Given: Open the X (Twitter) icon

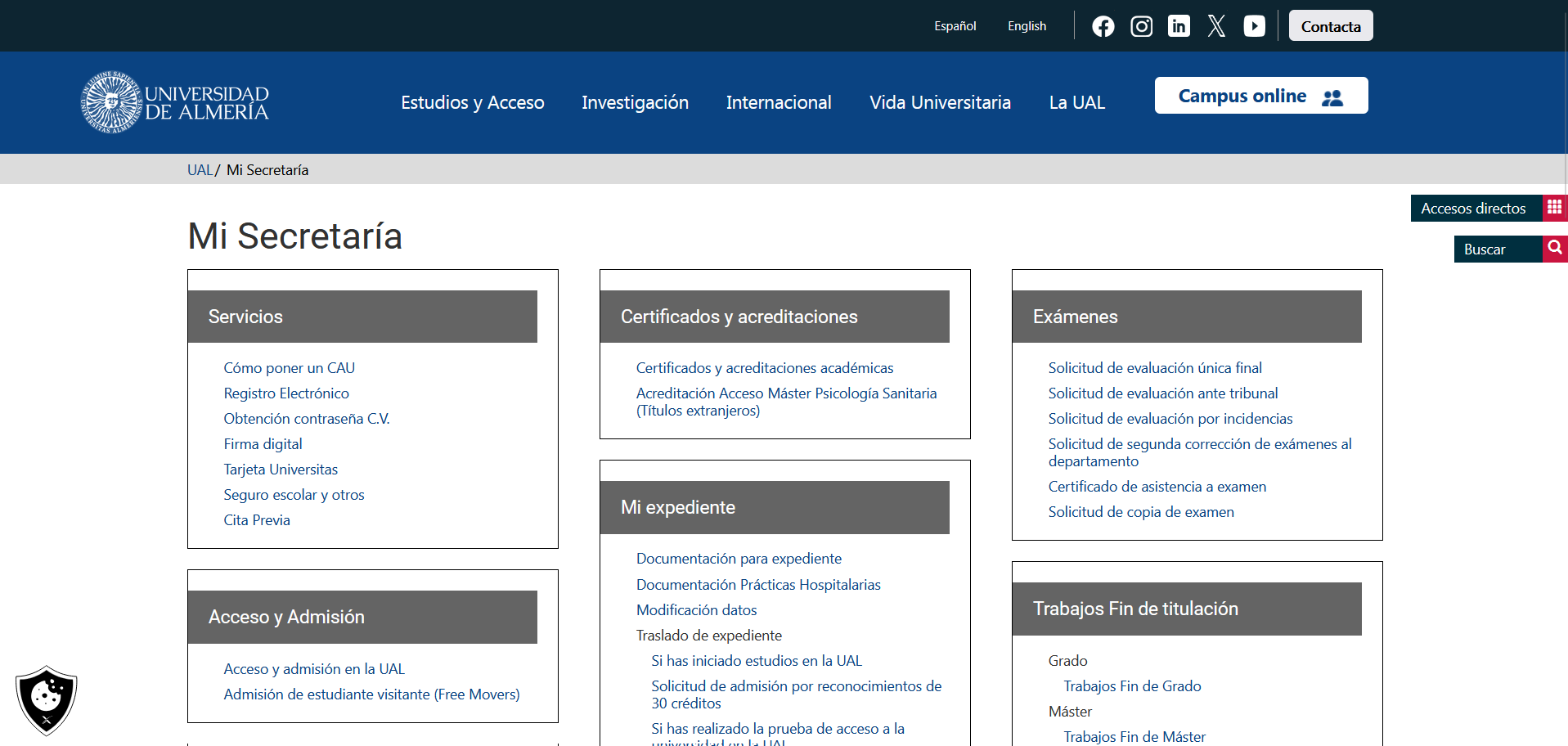Looking at the screenshot, I should pyautogui.click(x=1216, y=26).
